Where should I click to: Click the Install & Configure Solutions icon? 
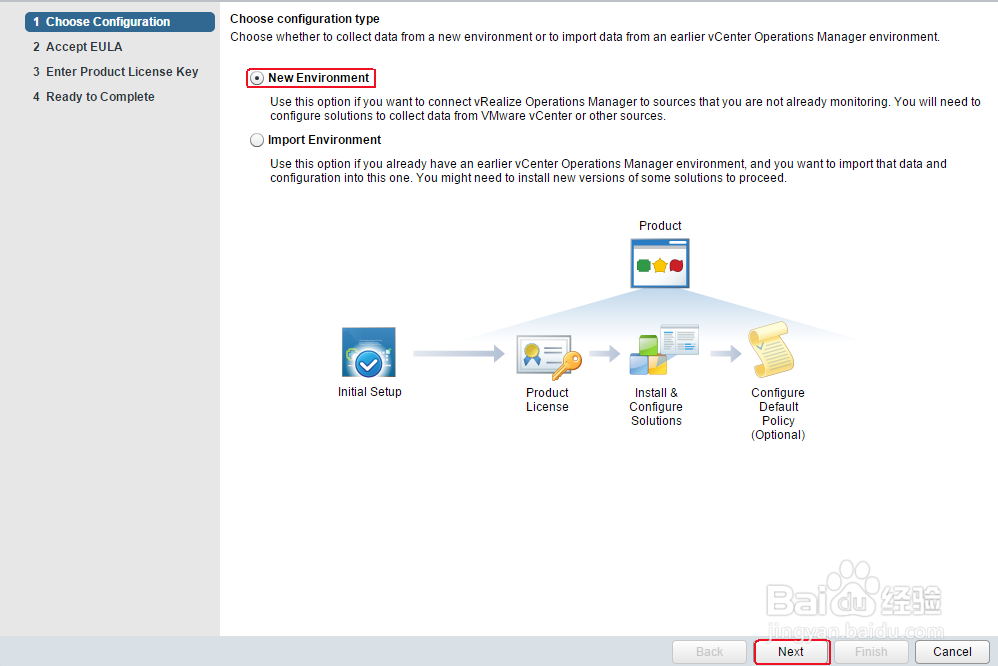(x=664, y=350)
